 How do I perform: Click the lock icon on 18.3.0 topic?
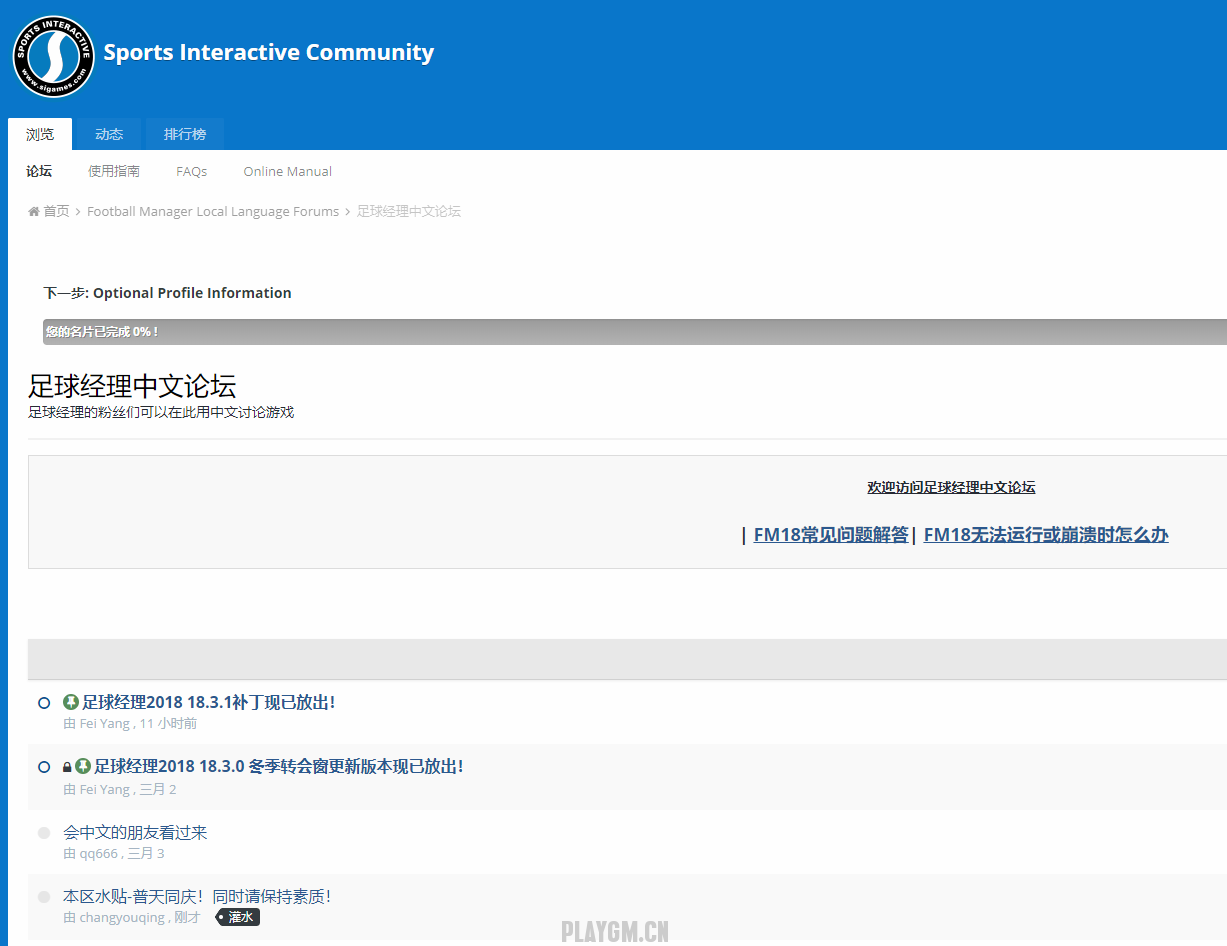[x=67, y=767]
